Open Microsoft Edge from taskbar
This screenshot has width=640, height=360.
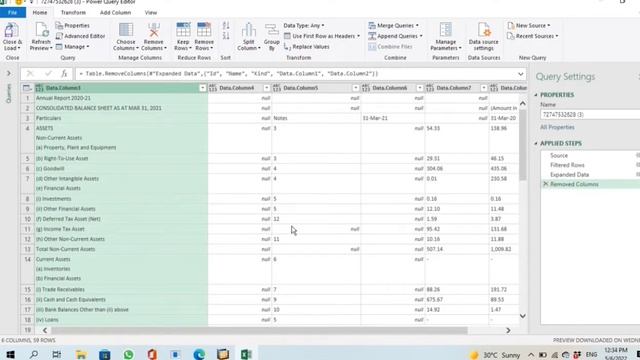tap(199, 354)
